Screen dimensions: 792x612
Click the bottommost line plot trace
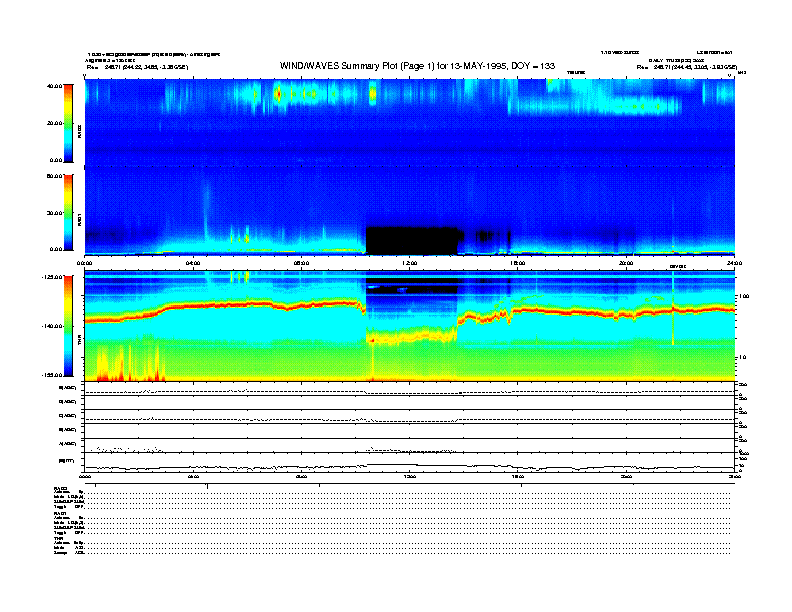[x=410, y=467]
